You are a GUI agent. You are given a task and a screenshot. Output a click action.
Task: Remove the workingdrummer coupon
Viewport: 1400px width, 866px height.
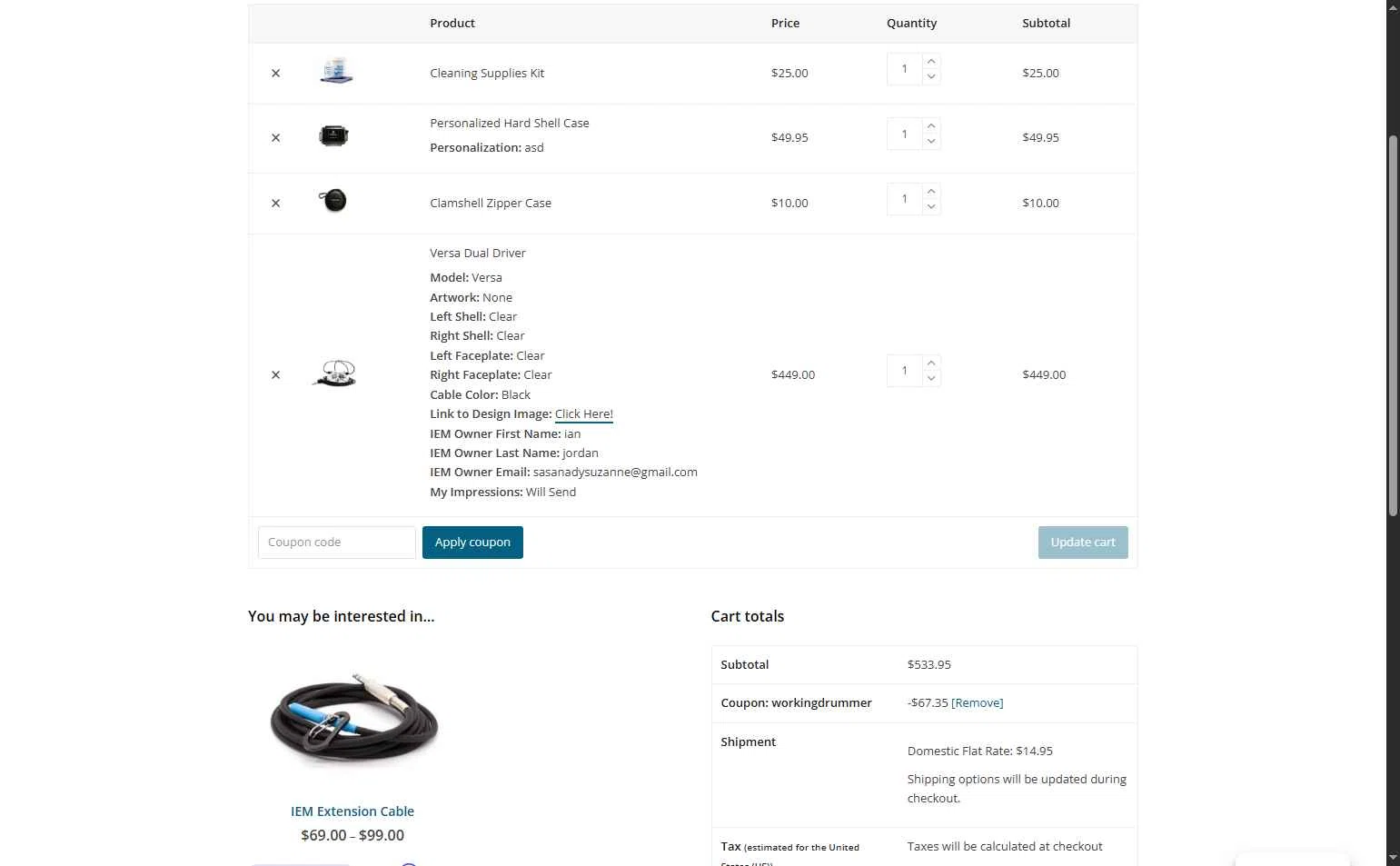point(978,703)
